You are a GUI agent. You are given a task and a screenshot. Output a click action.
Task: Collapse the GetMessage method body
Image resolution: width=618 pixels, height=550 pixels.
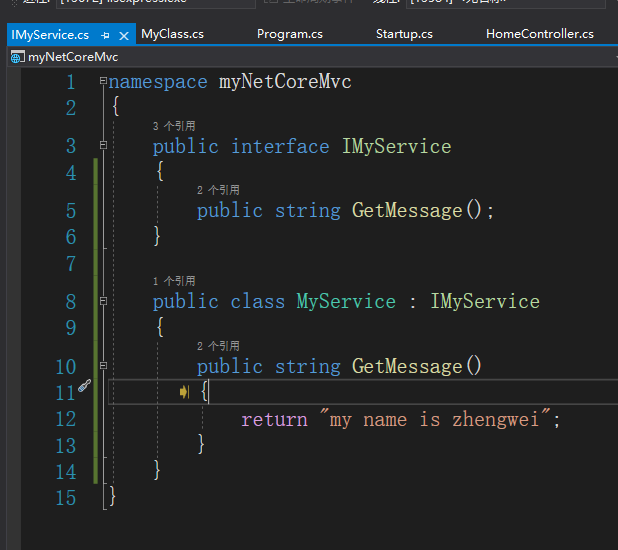(x=103, y=365)
